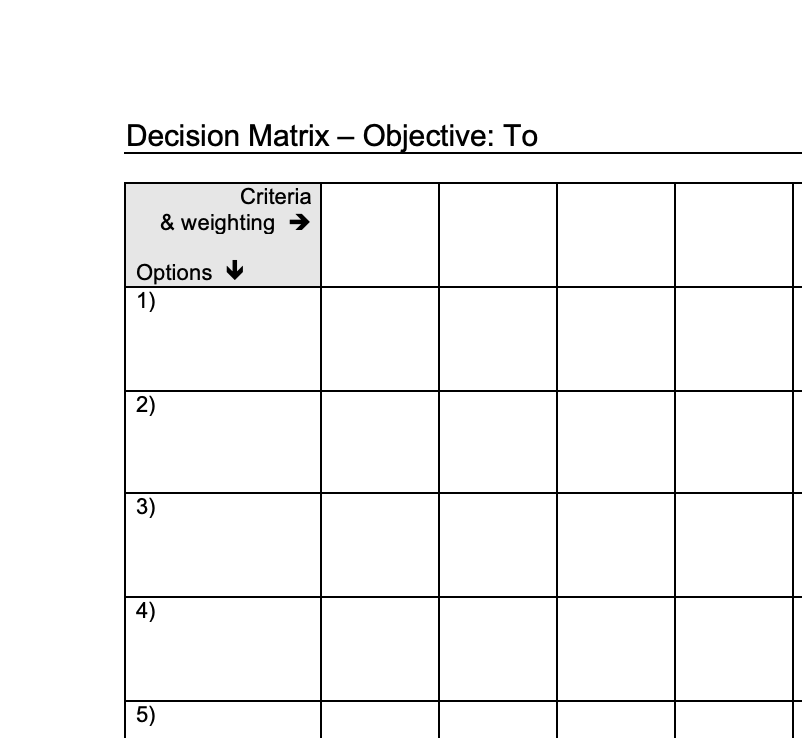Click the right arrow beside "& weighting"
802x738 pixels.
pyautogui.click(x=298, y=223)
